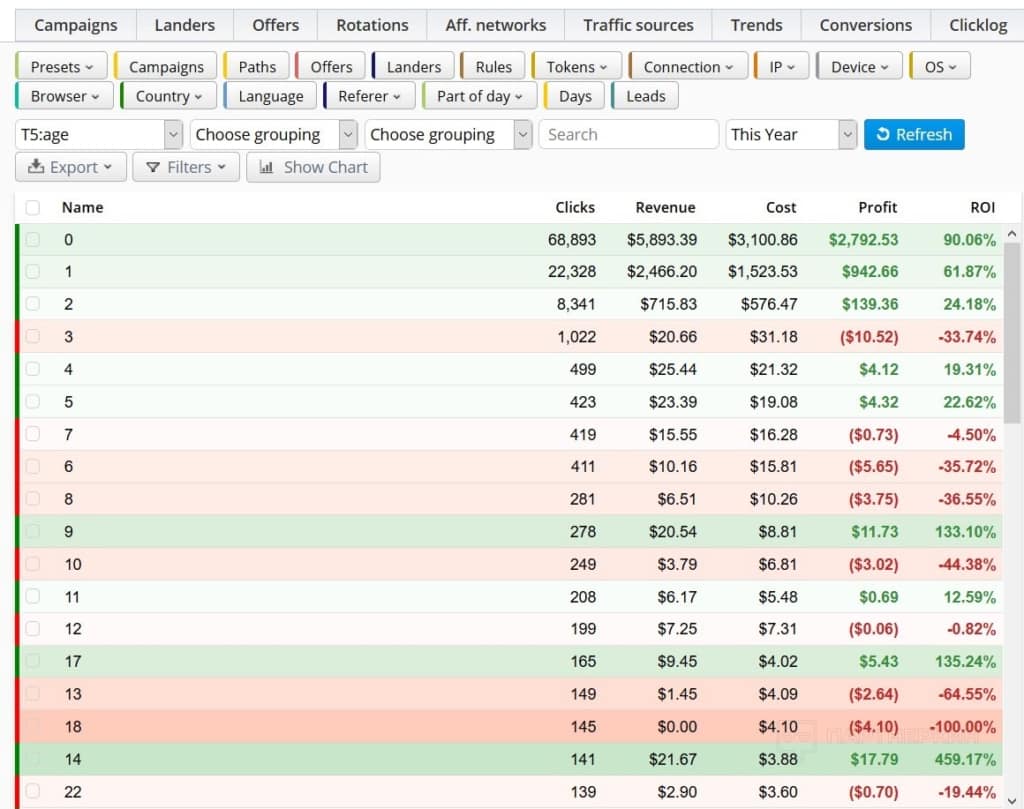Open the Filters dropdown

186,167
